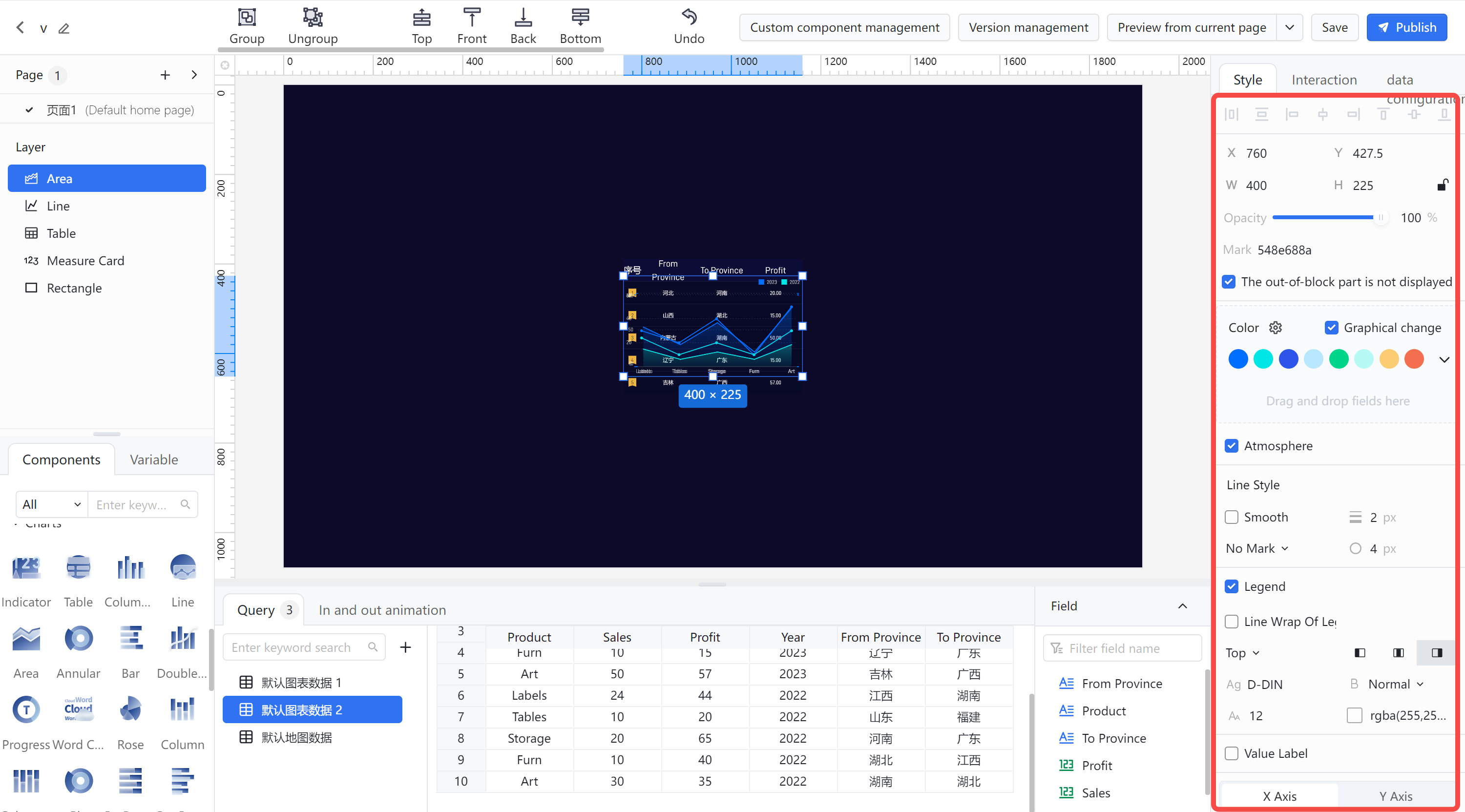Select the Measure Card layer
This screenshot has width=1465, height=812.
[107, 260]
